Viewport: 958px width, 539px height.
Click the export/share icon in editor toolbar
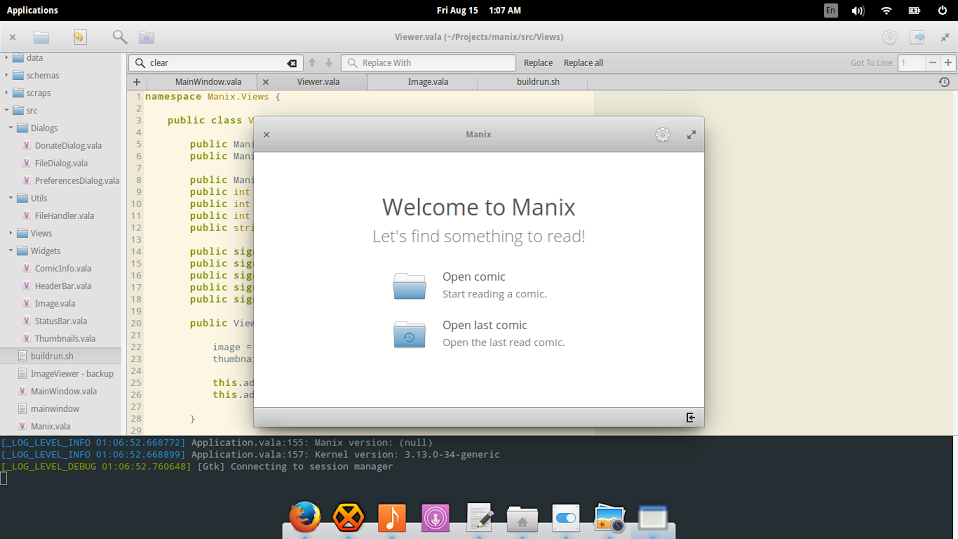917,37
